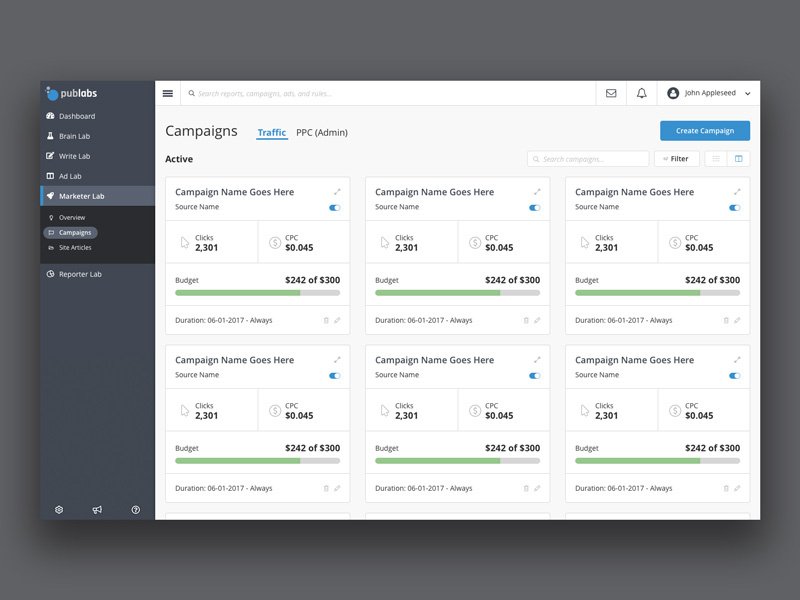Expand the John Appleseed account dropdown arrow
Viewport: 800px width, 600px height.
[x=747, y=94]
